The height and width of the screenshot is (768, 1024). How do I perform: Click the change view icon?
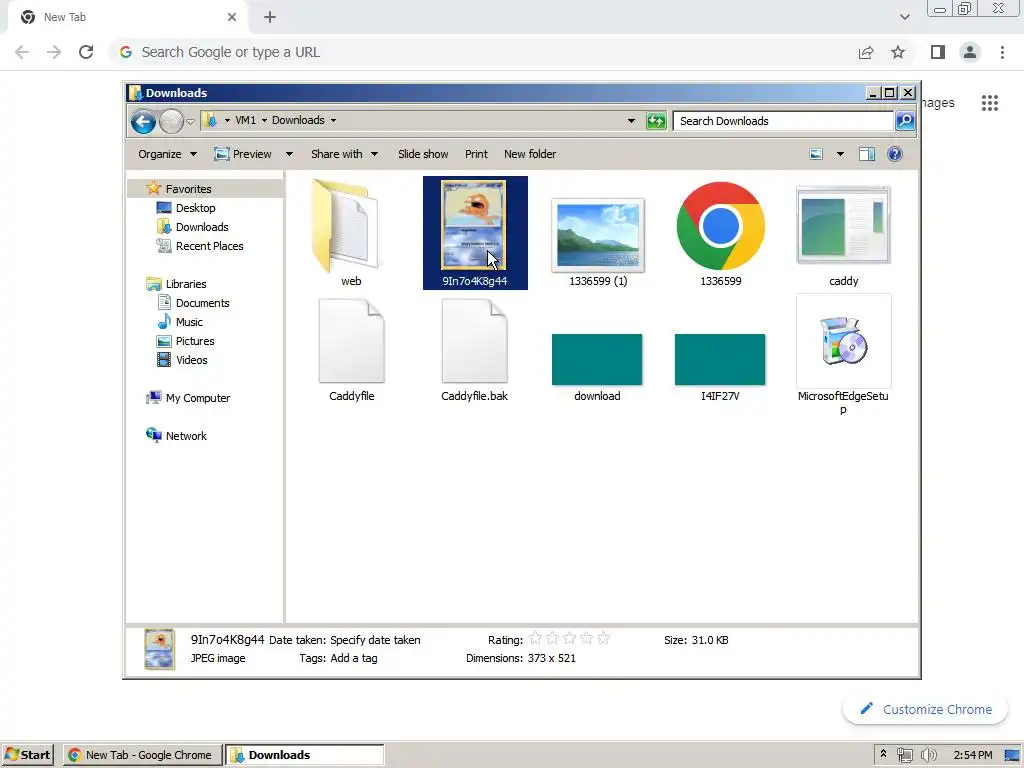(816, 154)
